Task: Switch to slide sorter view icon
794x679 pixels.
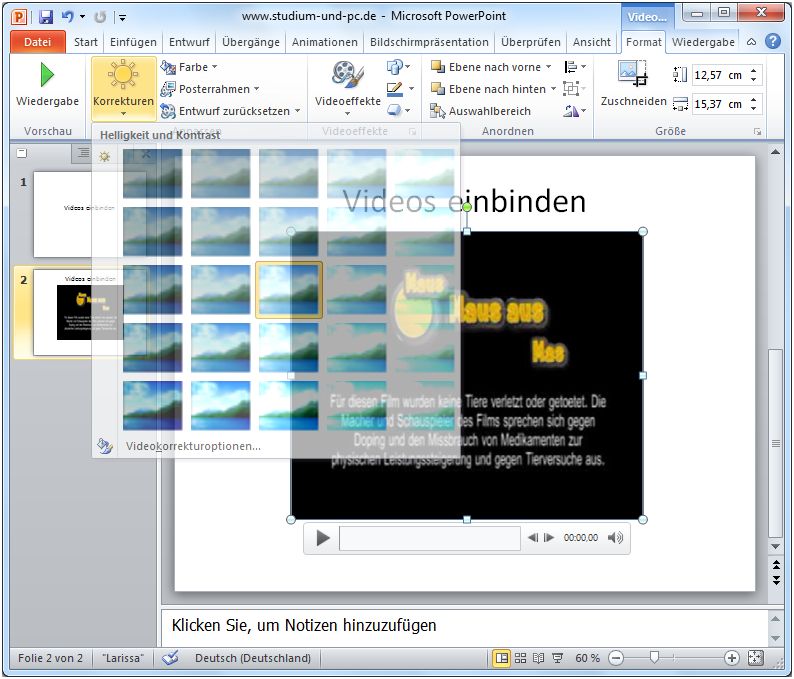Action: click(x=520, y=658)
